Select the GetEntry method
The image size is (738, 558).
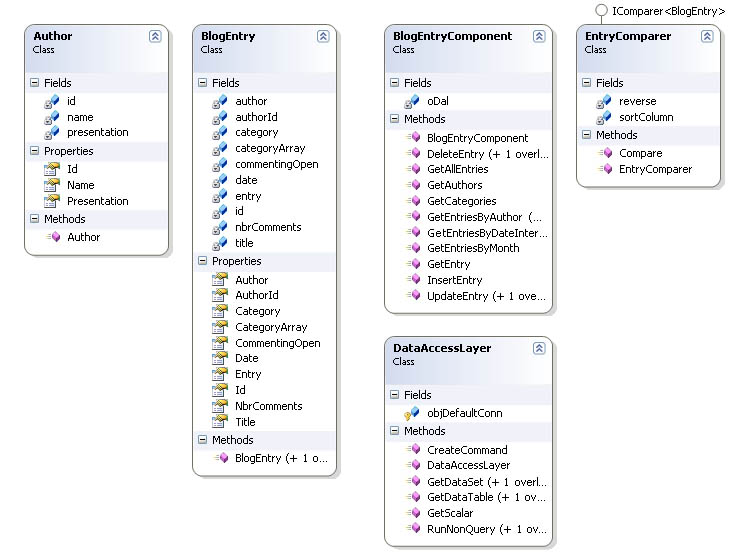449,264
